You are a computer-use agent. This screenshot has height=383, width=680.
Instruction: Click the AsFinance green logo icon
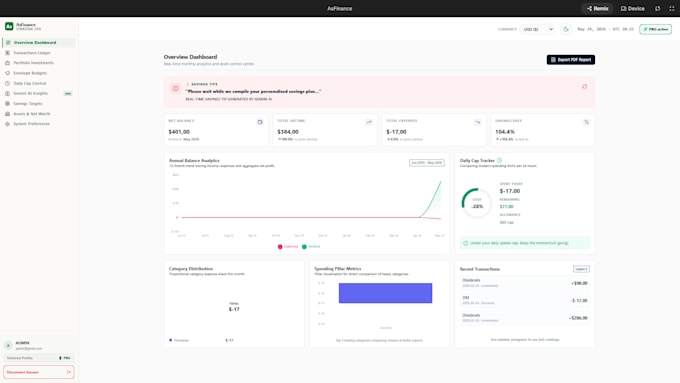[x=9, y=26]
